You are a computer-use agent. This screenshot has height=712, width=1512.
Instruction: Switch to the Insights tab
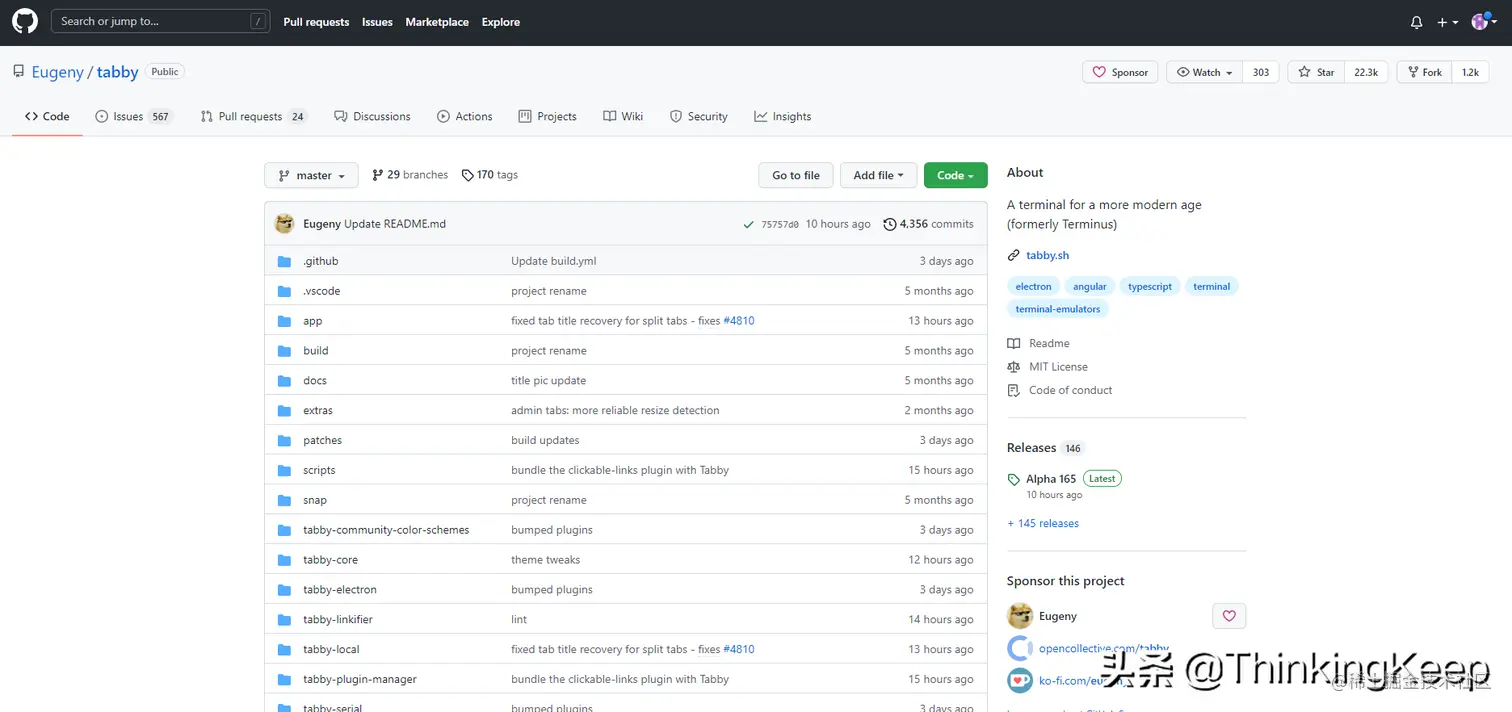783,116
